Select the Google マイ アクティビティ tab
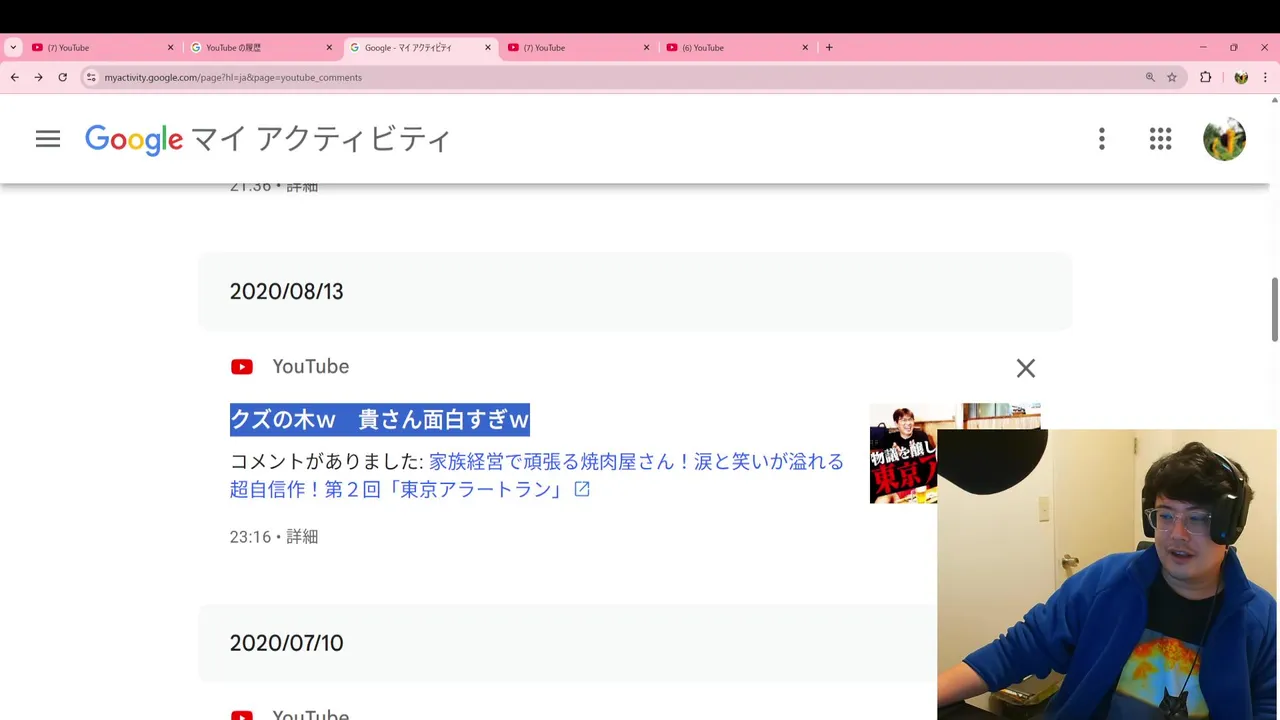The image size is (1280, 720). pos(420,47)
